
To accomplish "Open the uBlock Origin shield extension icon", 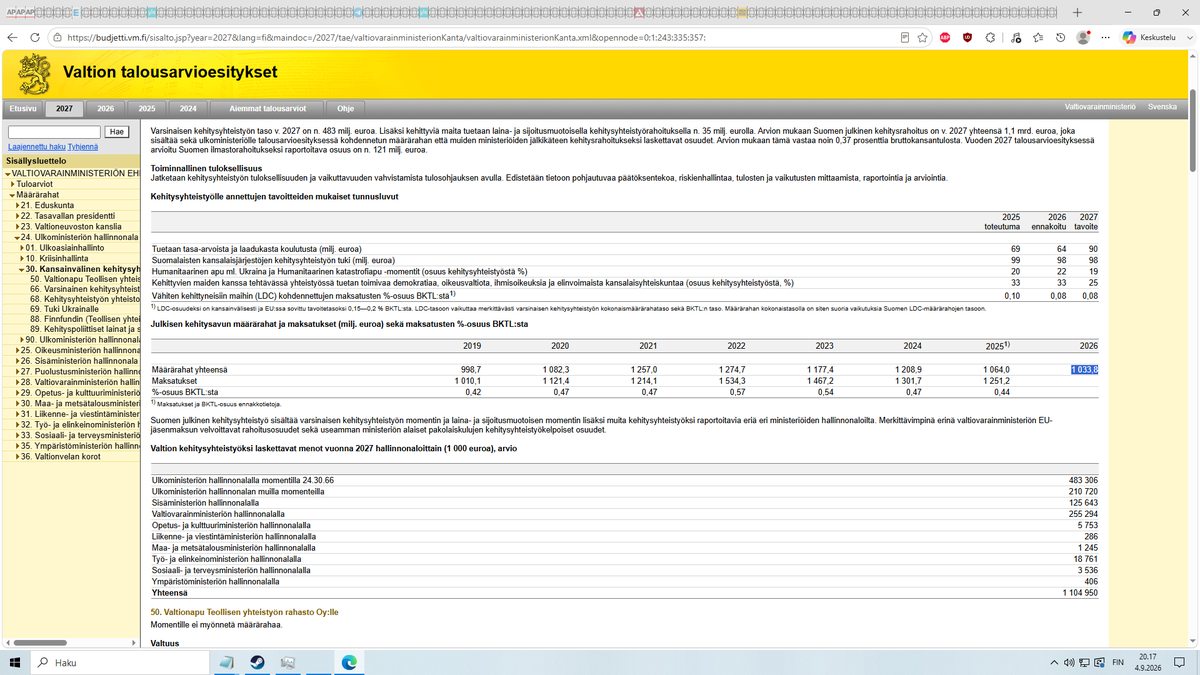I will point(967,37).
